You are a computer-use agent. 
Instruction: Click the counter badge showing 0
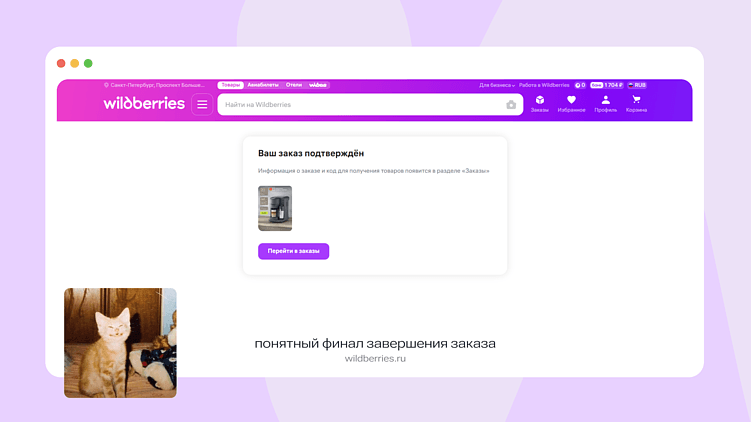click(x=580, y=85)
